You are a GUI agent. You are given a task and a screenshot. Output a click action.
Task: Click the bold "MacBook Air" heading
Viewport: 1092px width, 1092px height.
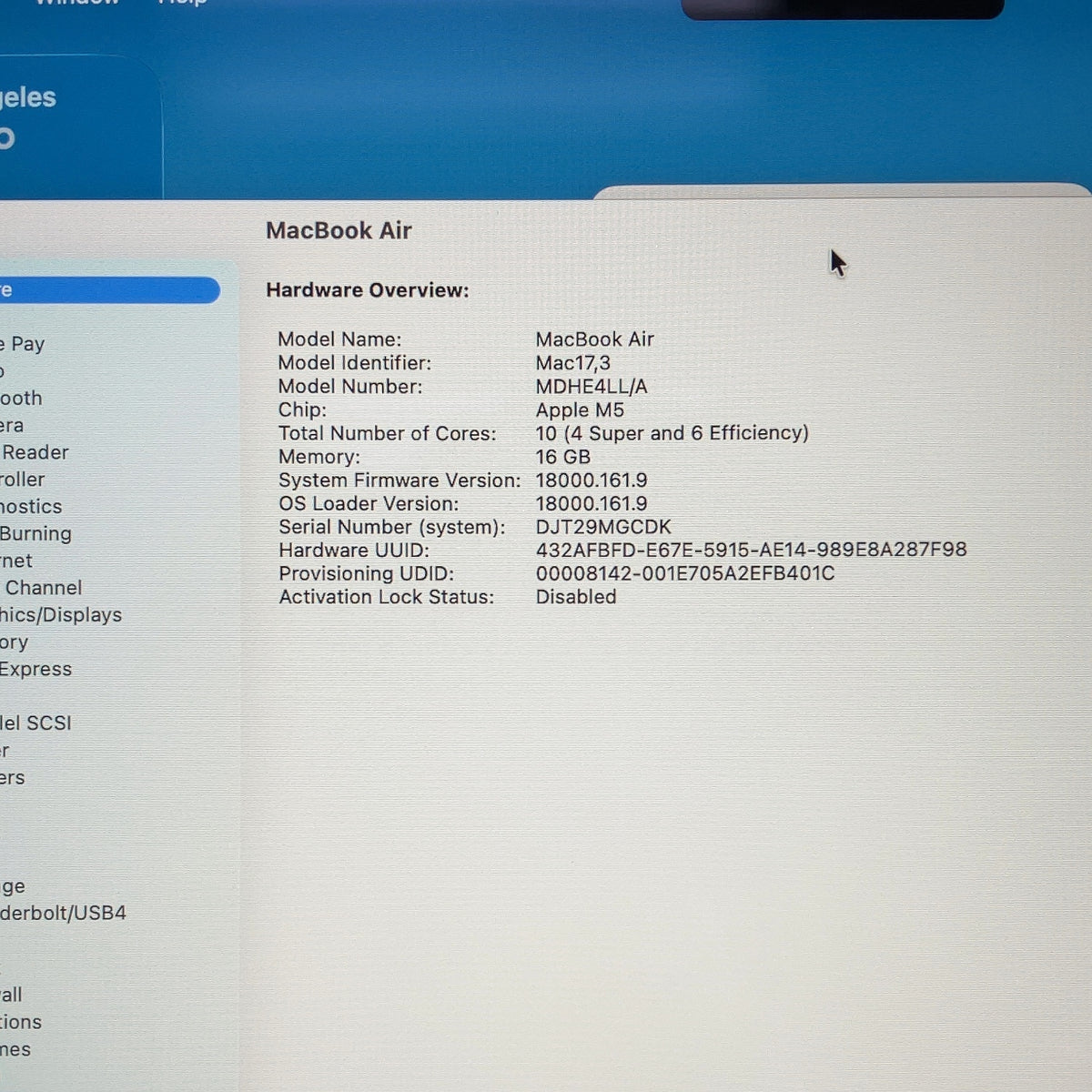point(339,230)
